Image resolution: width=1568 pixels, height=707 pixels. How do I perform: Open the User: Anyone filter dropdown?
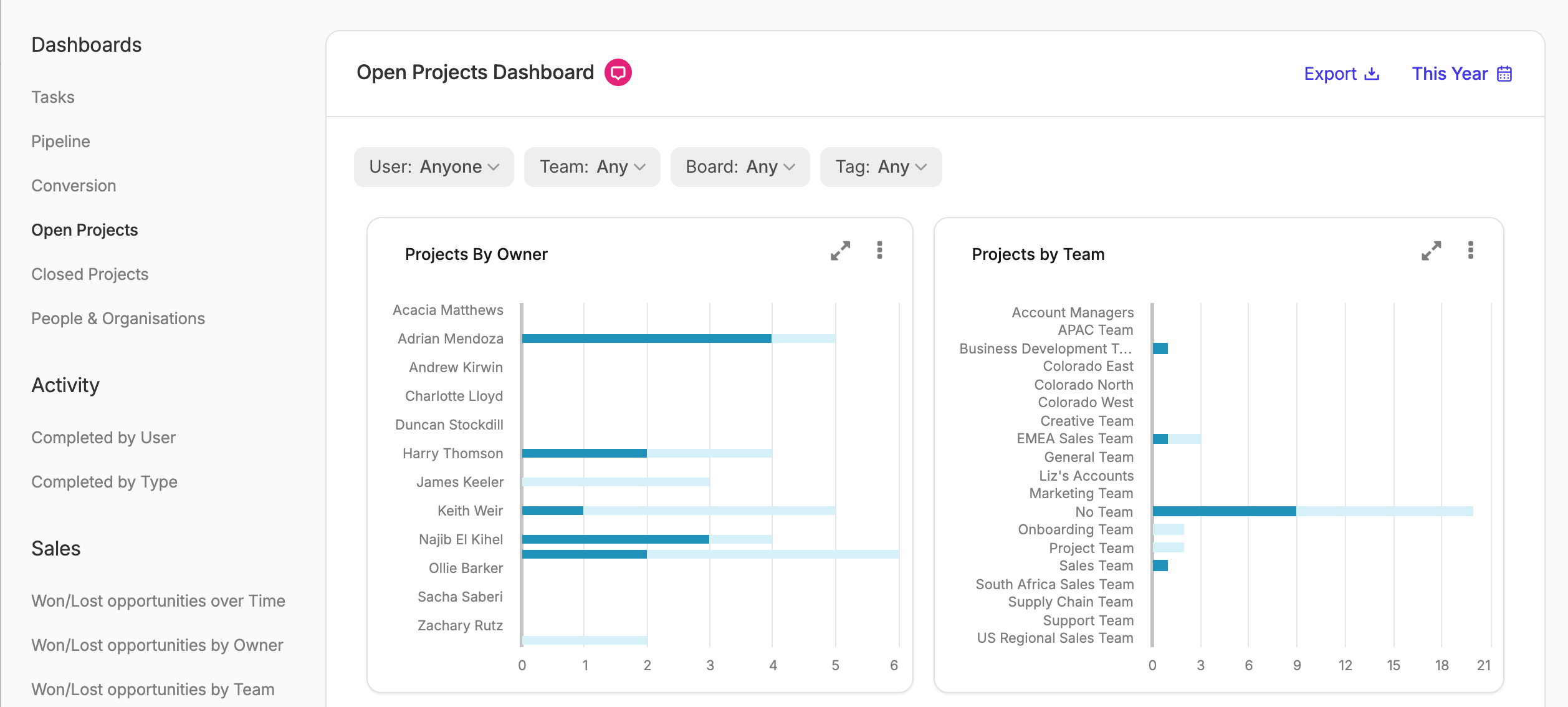click(x=434, y=167)
